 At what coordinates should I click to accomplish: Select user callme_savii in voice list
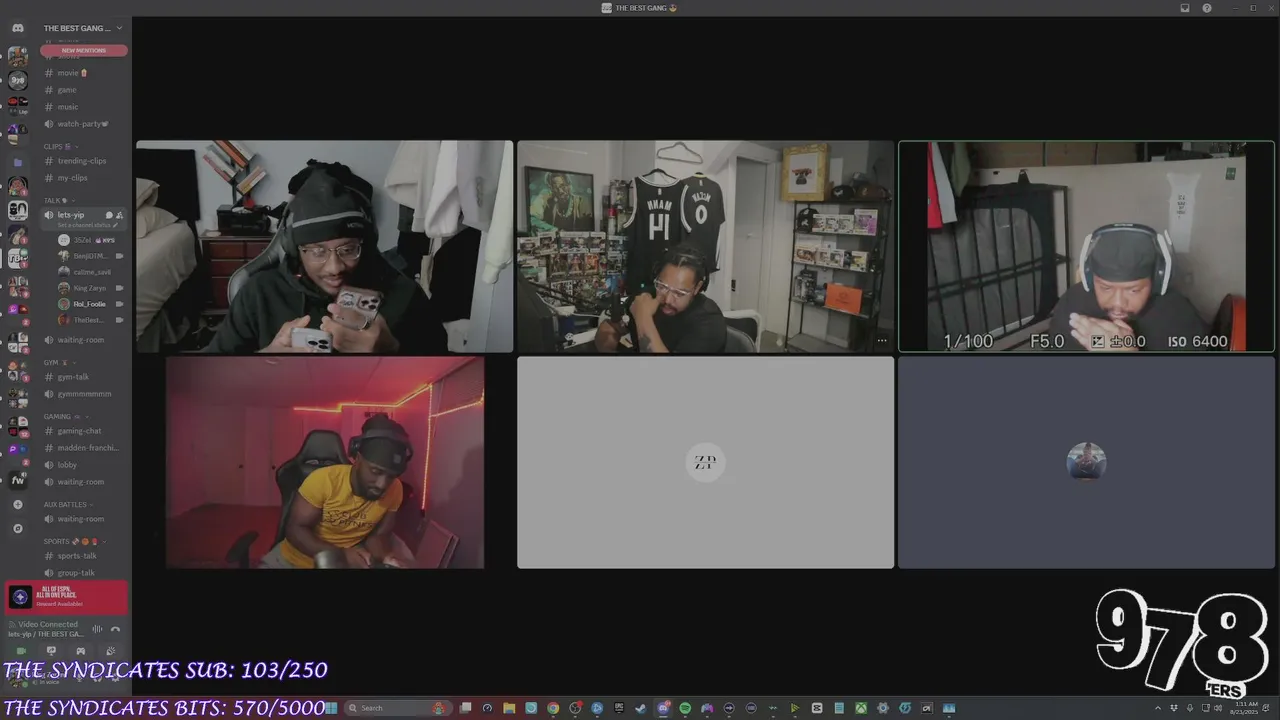[91, 272]
